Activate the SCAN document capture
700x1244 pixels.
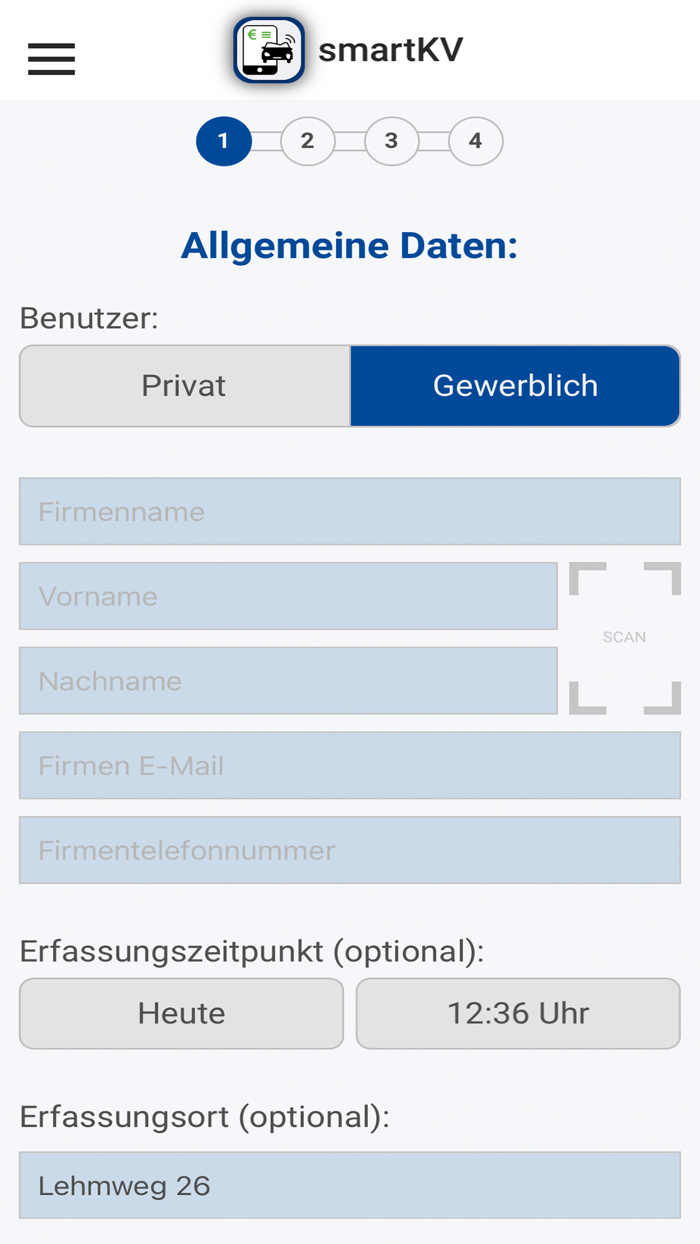(624, 637)
